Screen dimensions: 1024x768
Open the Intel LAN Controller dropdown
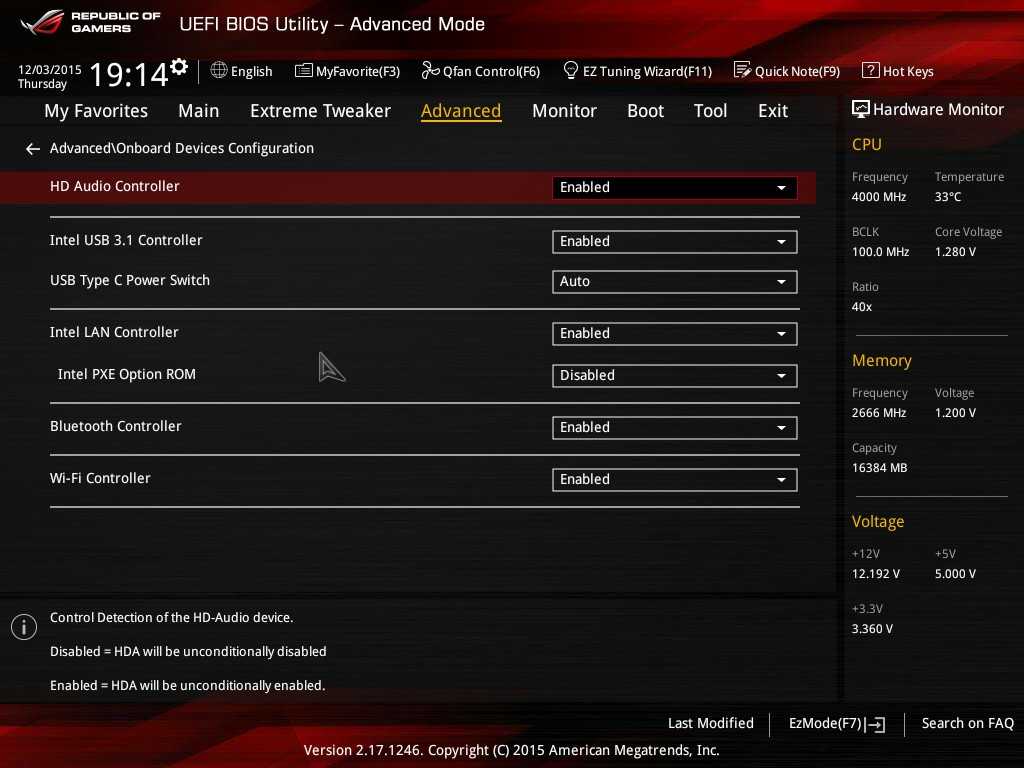point(674,334)
